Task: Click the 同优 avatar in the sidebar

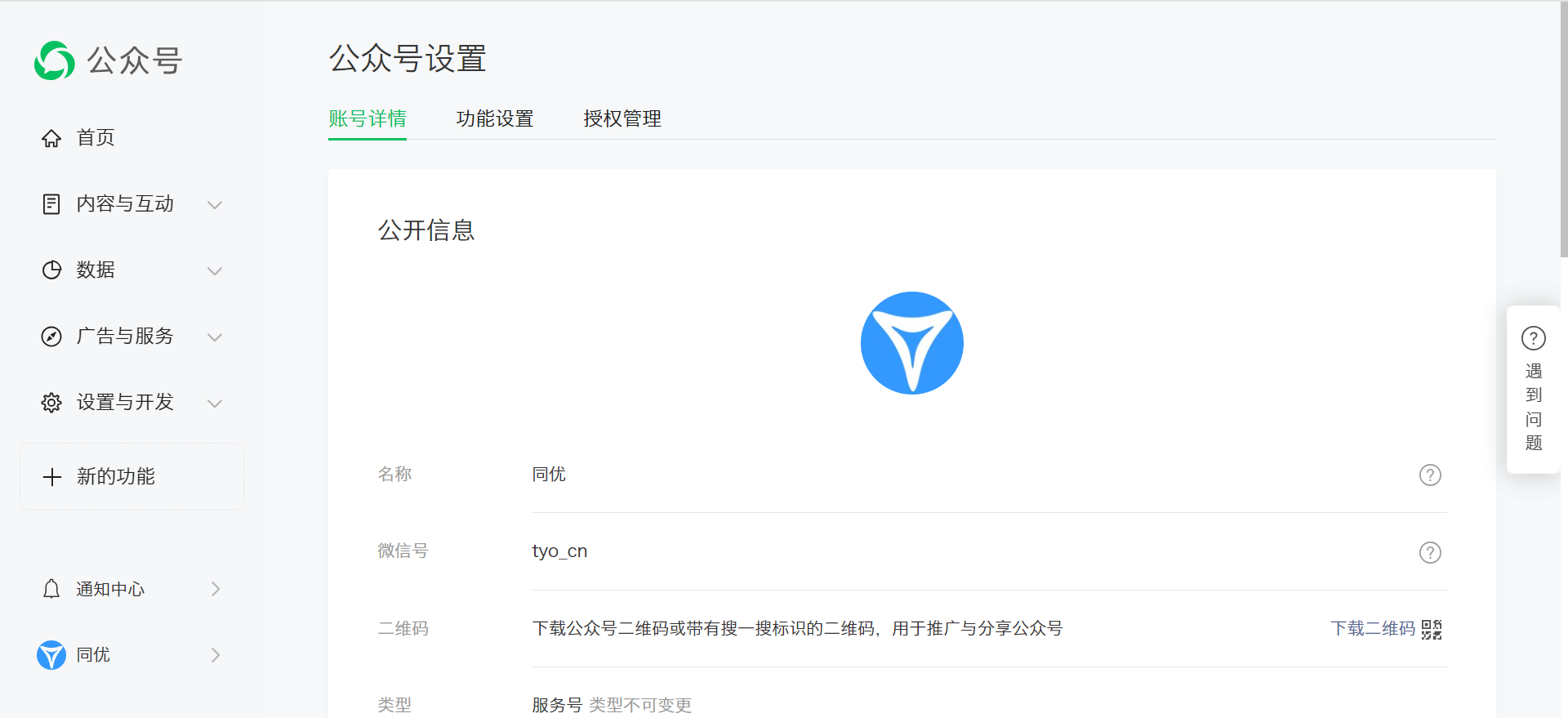Action: coord(51,655)
